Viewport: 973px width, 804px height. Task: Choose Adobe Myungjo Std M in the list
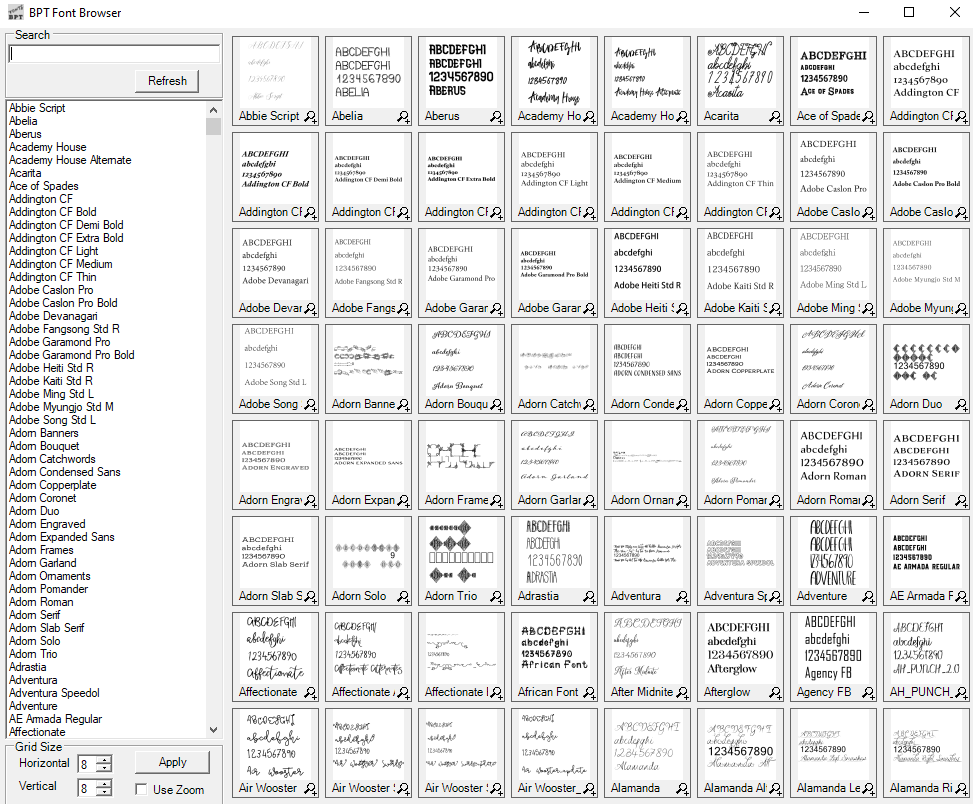point(61,408)
